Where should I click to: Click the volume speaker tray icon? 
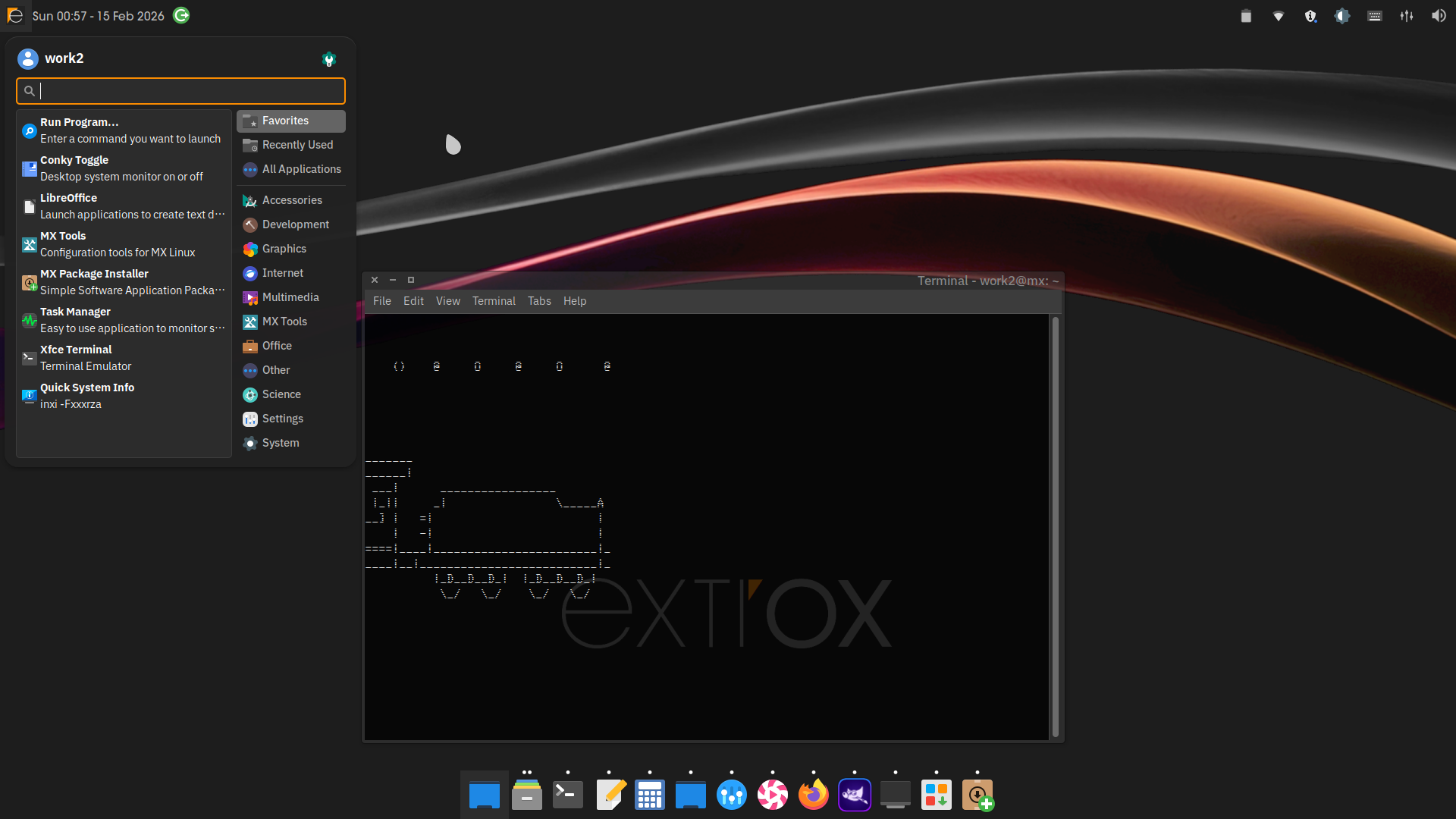1439,16
